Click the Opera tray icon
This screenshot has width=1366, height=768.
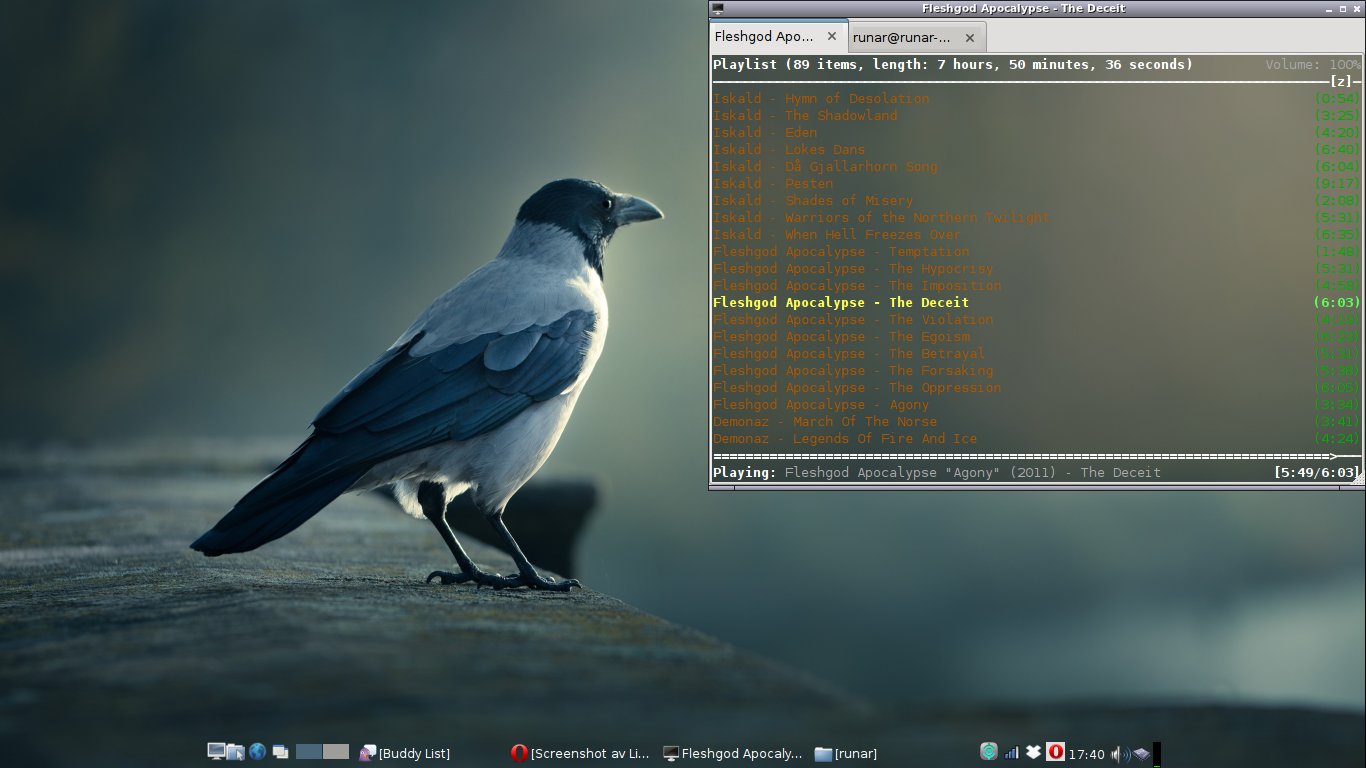click(1056, 752)
